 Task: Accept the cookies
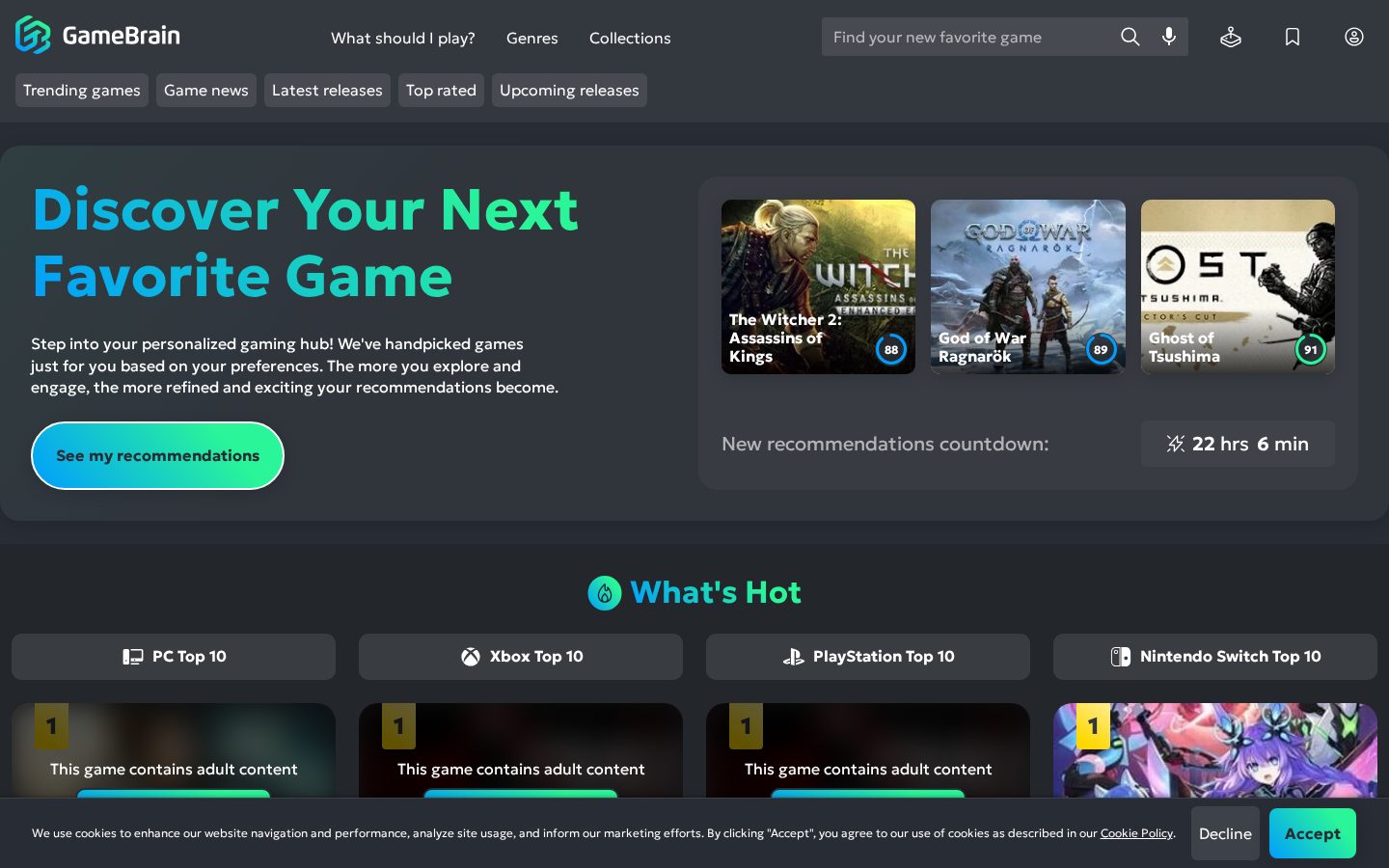tap(1312, 833)
